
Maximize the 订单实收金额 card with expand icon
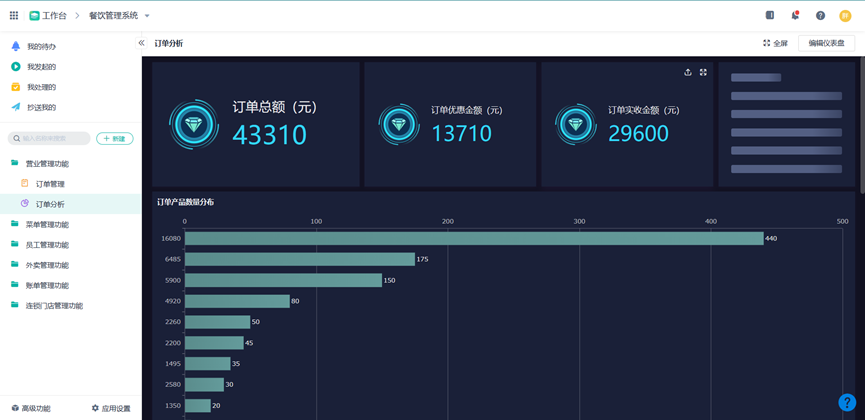point(703,72)
